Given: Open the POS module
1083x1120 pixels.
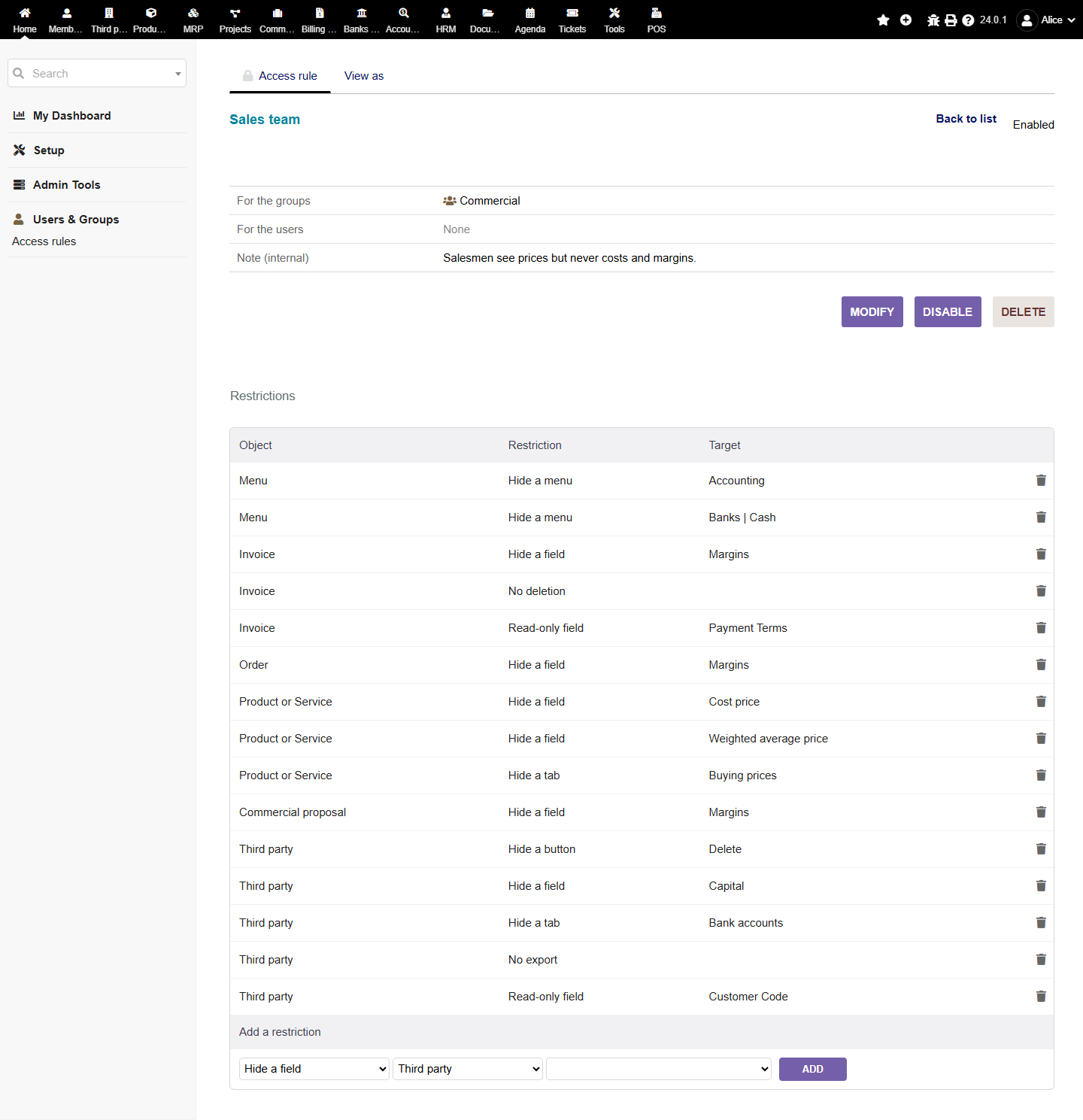Looking at the screenshot, I should [x=657, y=20].
